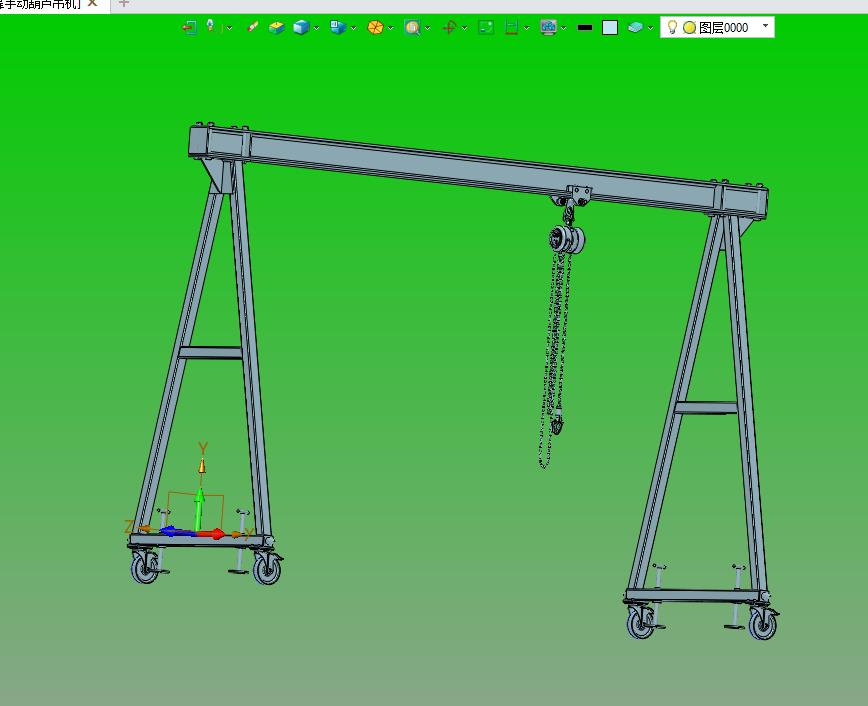868x706 pixels.
Task: Click the plus button to add new tab
Action: 124,3
